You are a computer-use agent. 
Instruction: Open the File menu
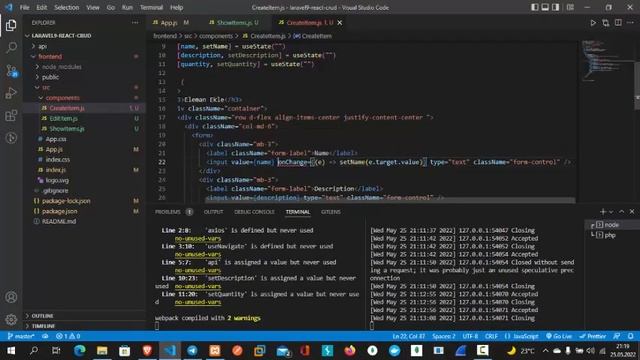[x=24, y=7]
